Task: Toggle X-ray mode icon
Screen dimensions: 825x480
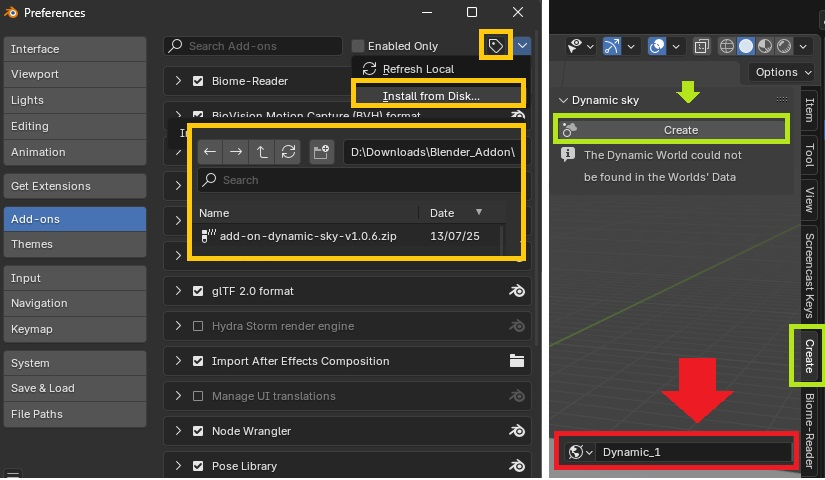Action: (701, 46)
